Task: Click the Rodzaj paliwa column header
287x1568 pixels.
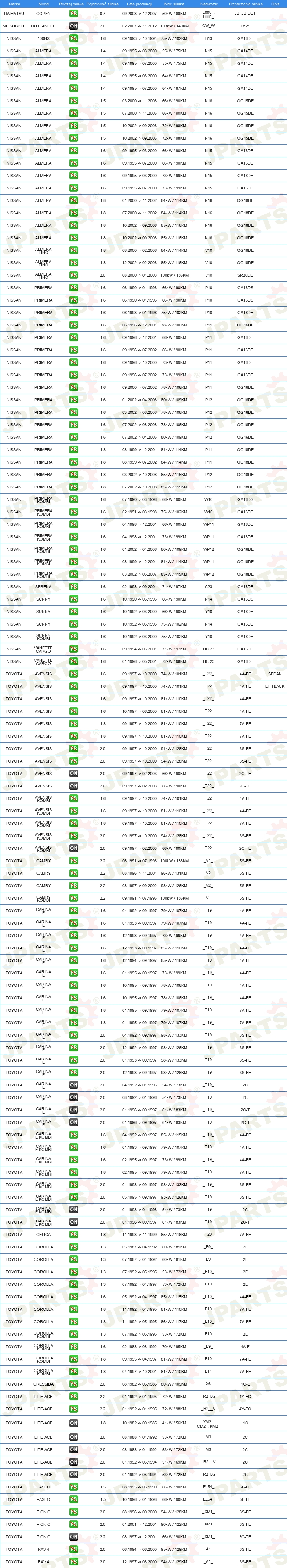Action: click(71, 4)
